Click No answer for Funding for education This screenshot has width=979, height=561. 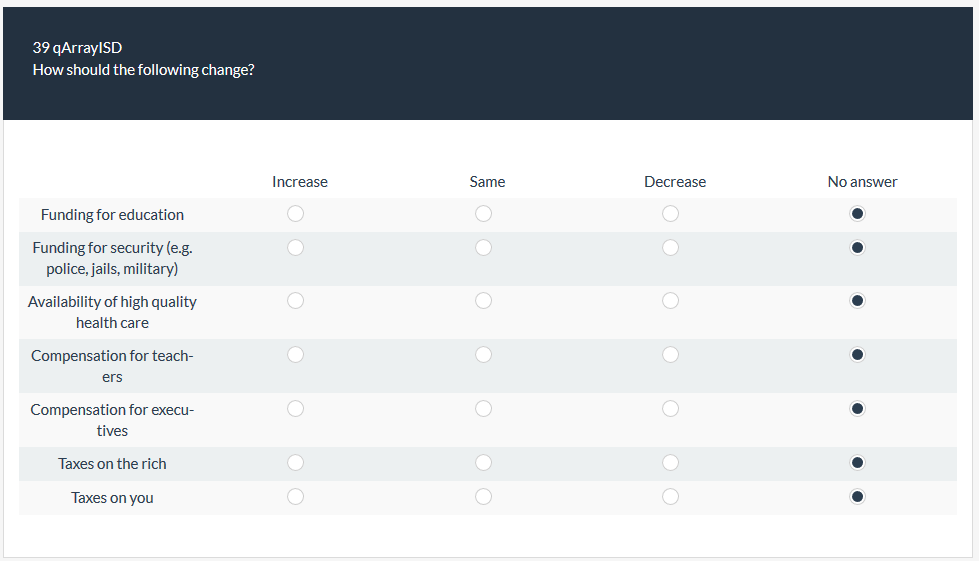858,214
